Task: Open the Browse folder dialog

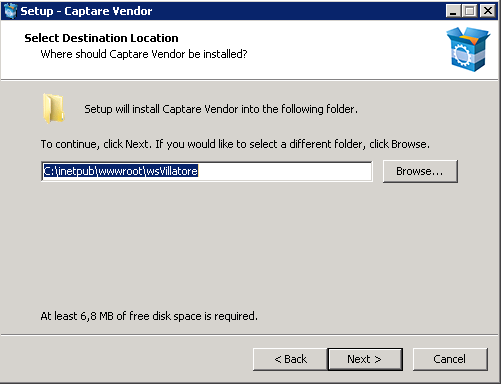Action: 420,171
